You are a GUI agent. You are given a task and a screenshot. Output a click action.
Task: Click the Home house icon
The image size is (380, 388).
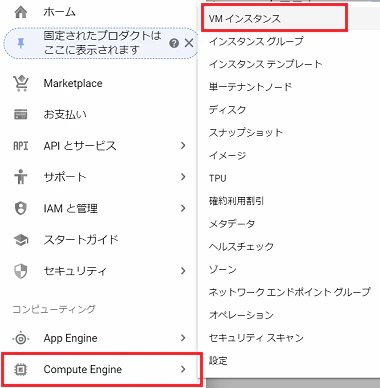click(x=21, y=12)
